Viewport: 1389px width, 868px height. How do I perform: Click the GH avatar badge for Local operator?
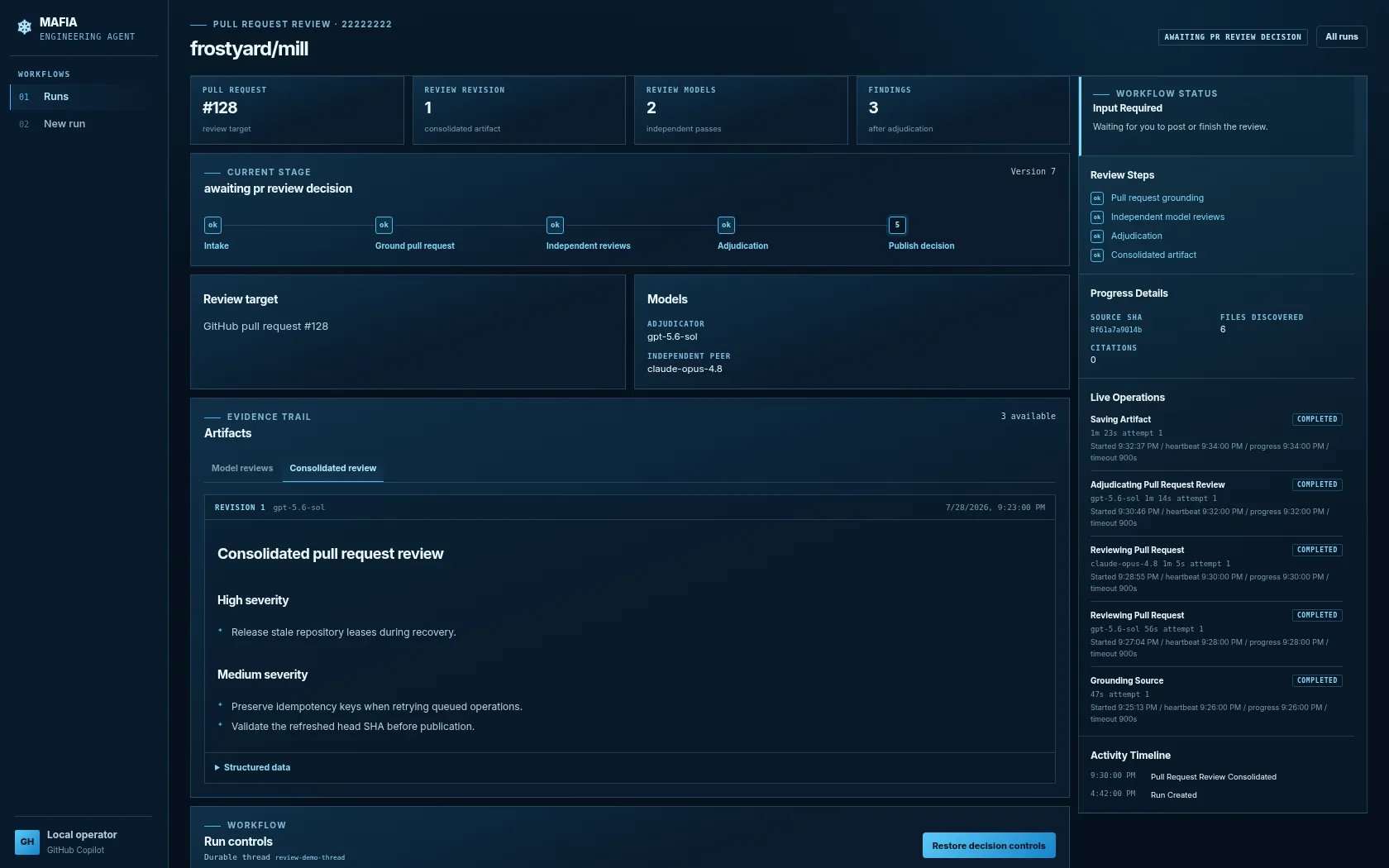(x=27, y=842)
